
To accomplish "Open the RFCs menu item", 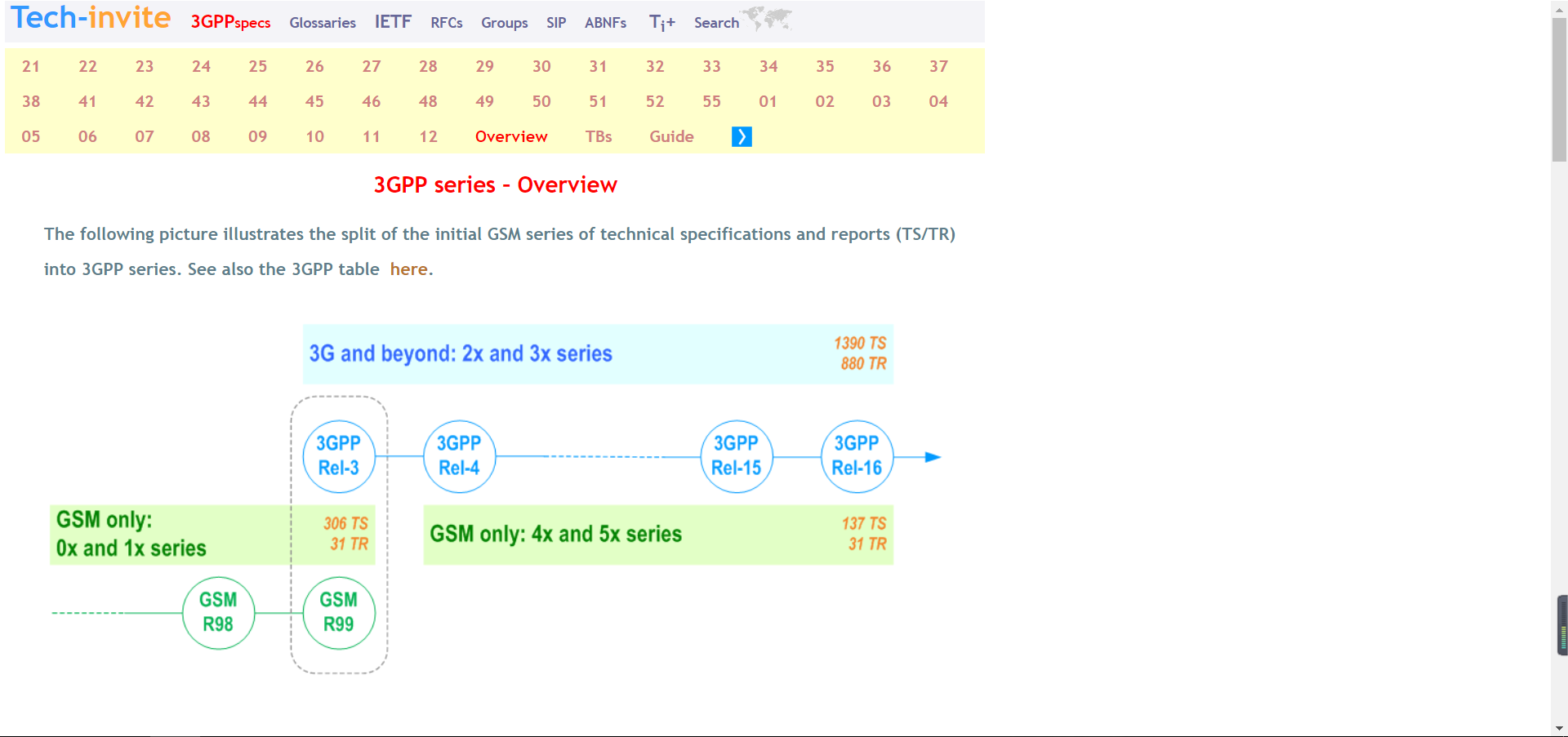I will coord(447,23).
